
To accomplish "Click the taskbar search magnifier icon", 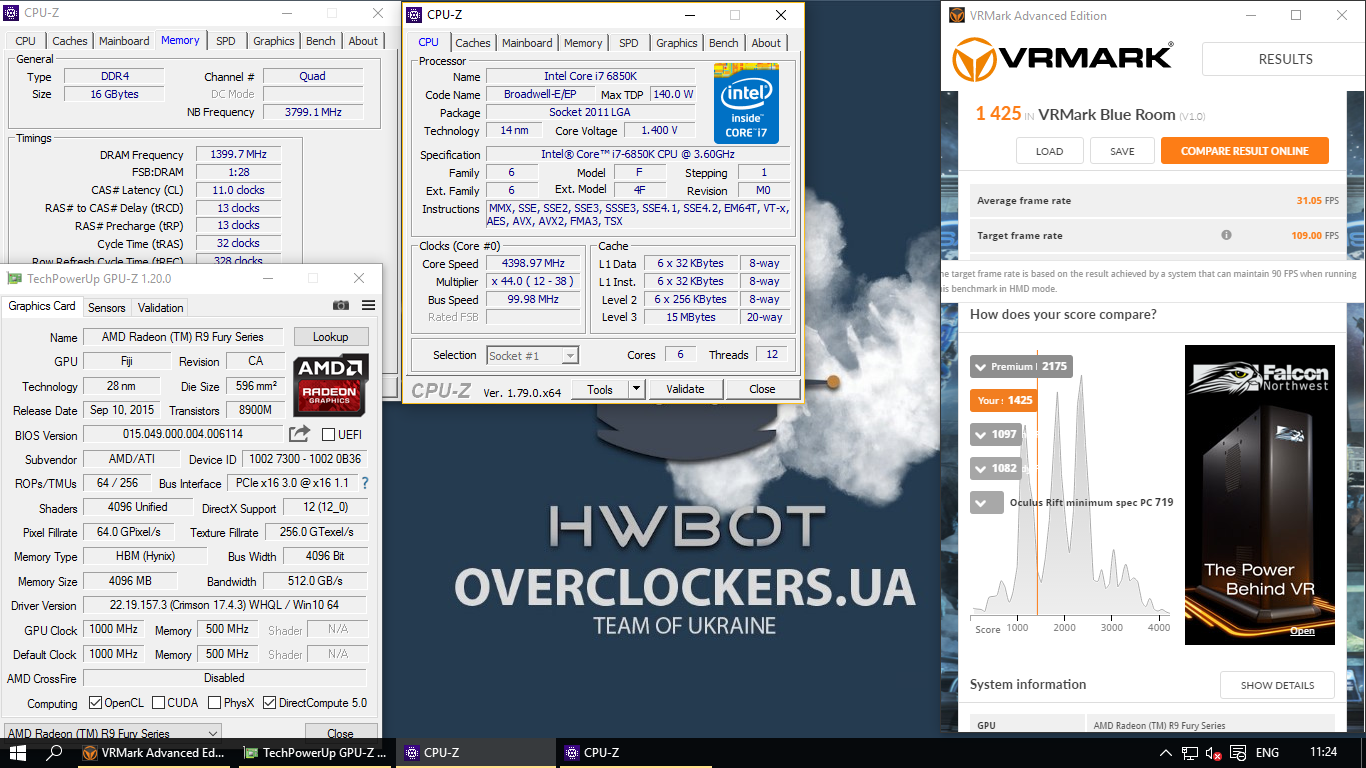I will tap(55, 753).
